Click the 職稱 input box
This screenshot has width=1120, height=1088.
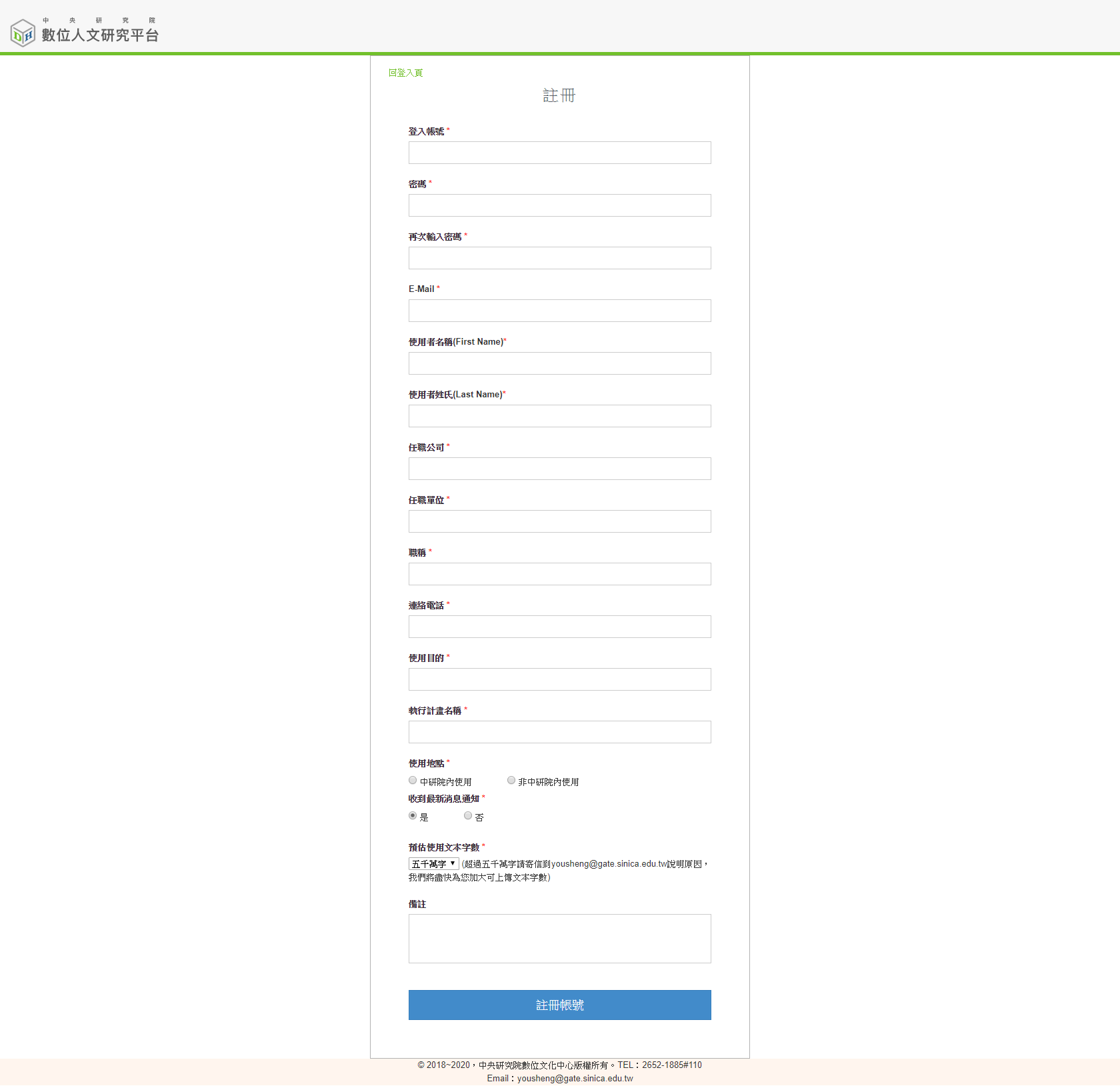click(559, 574)
